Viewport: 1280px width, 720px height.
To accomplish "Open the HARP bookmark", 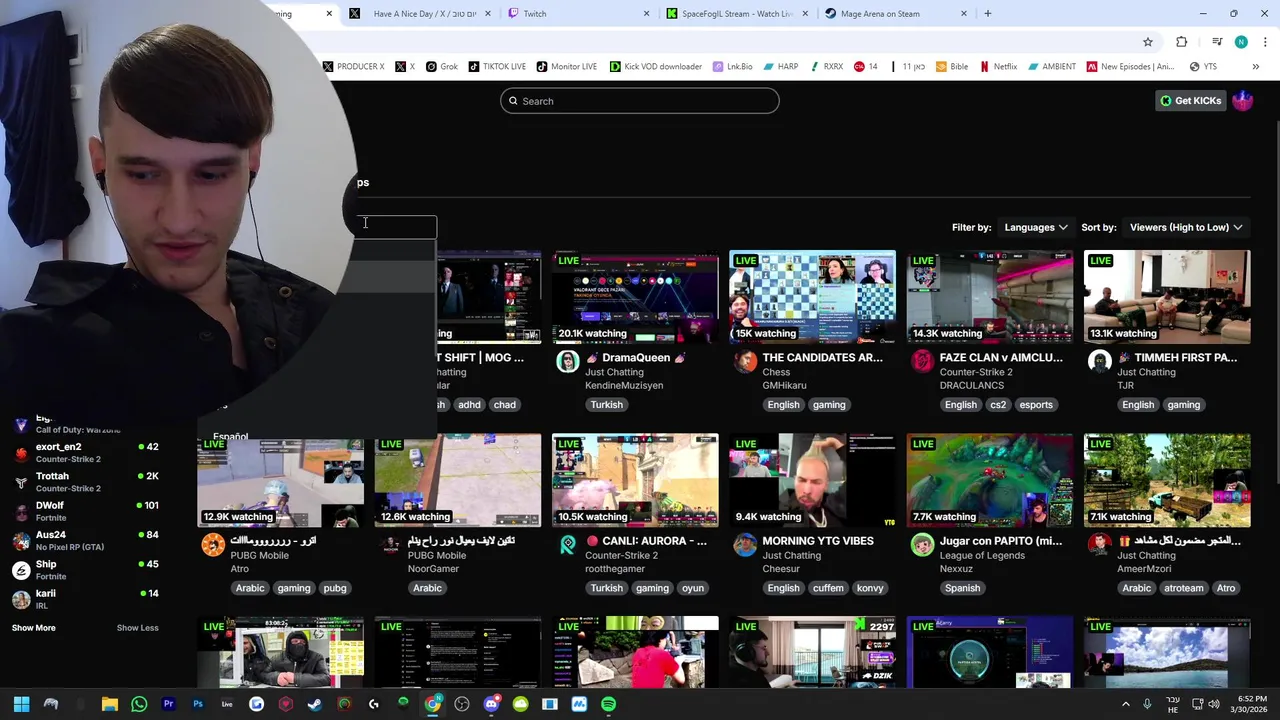I will [x=780, y=67].
